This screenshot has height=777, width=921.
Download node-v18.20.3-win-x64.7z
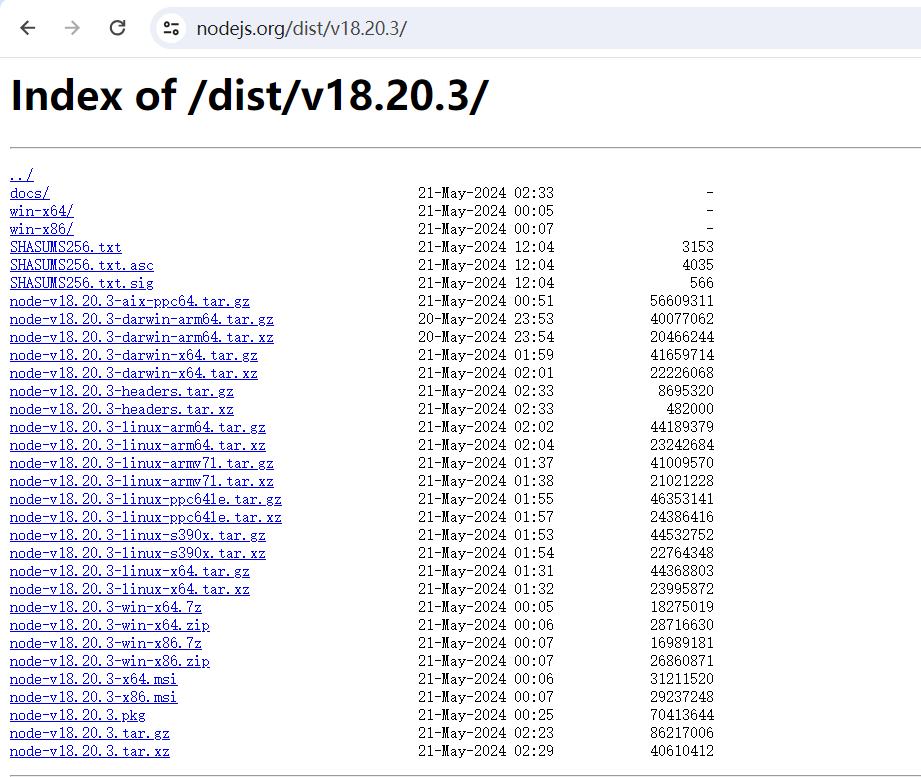pyautogui.click(x=106, y=607)
